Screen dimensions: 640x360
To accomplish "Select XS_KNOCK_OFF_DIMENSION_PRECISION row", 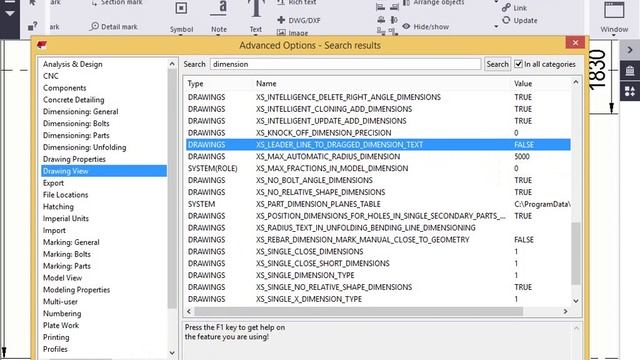I will point(378,133).
